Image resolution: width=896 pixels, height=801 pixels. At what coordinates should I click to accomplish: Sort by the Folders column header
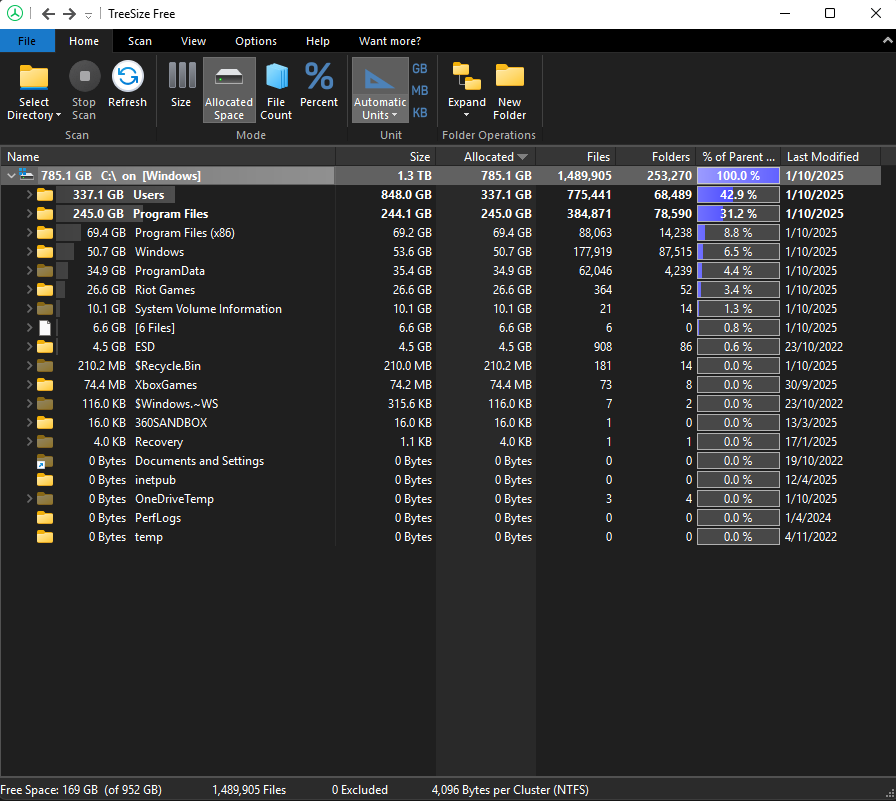(x=655, y=157)
